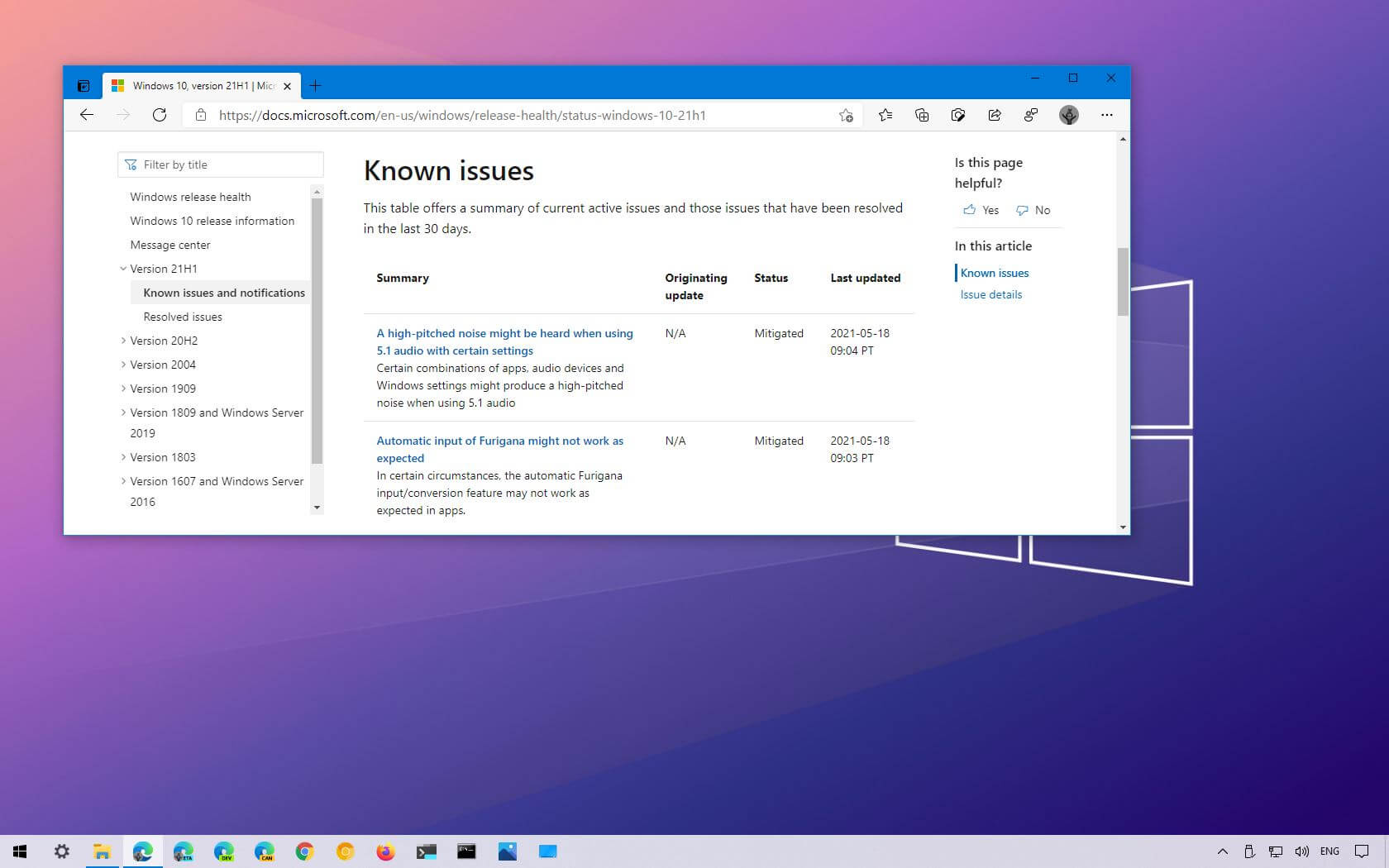The height and width of the screenshot is (868, 1389).
Task: Go back with the Back arrow
Action: [x=87, y=115]
